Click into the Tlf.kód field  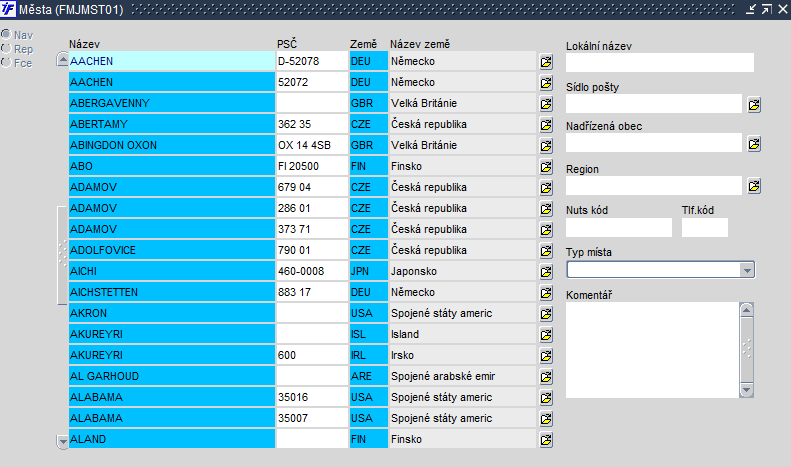click(705, 227)
